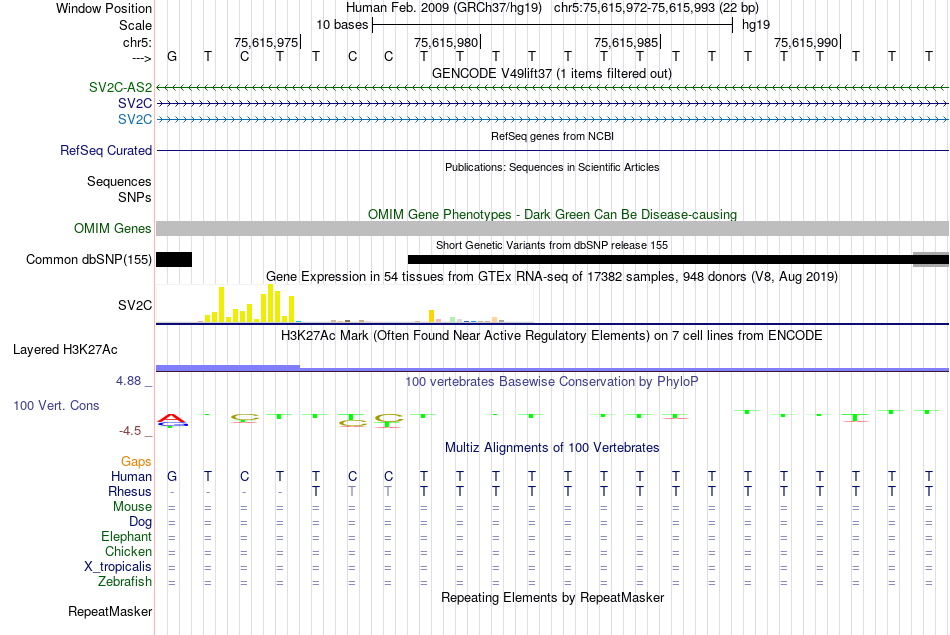This screenshot has height=635, width=950.
Task: Open the GENCODE V49lift37 track title
Action: pyautogui.click(x=552, y=73)
